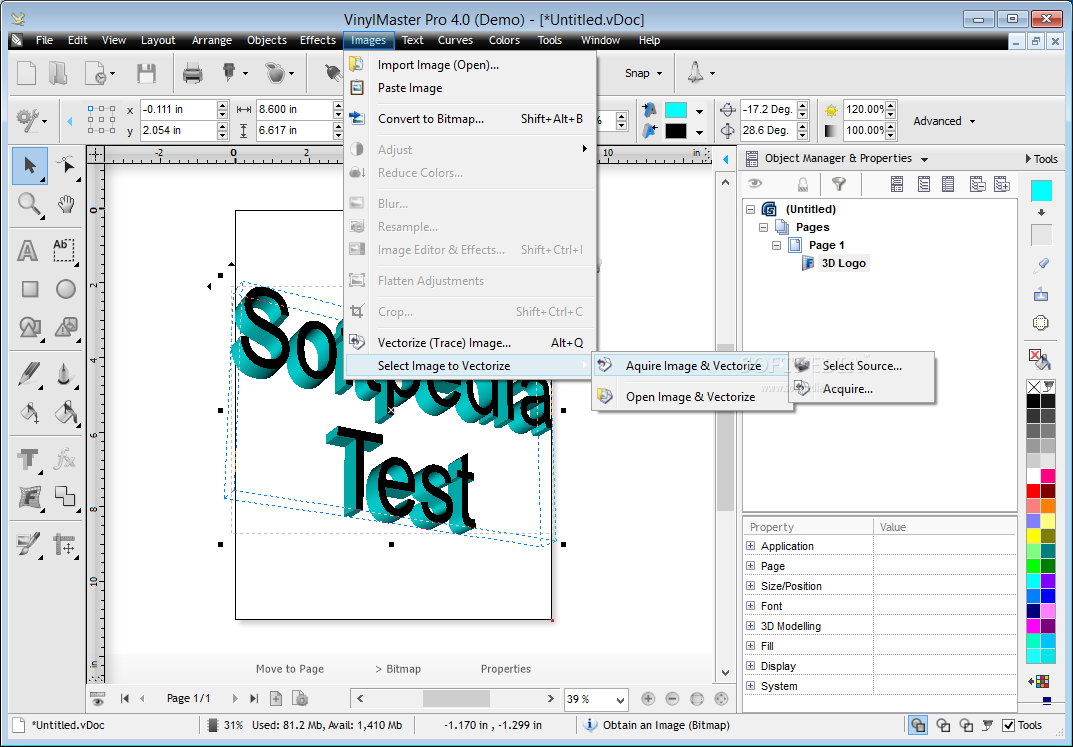Open the Advanced dropdown

click(x=944, y=121)
